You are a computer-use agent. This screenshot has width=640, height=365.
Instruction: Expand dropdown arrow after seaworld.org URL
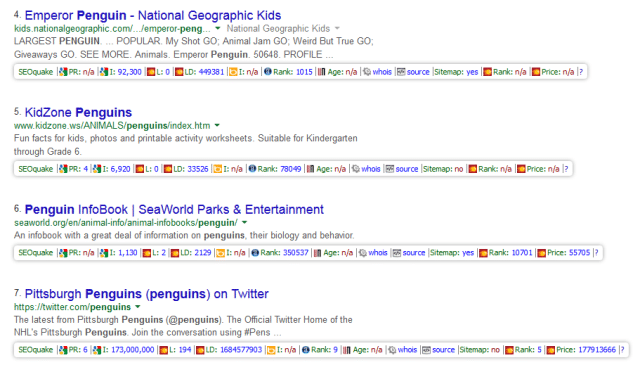pyautogui.click(x=244, y=223)
